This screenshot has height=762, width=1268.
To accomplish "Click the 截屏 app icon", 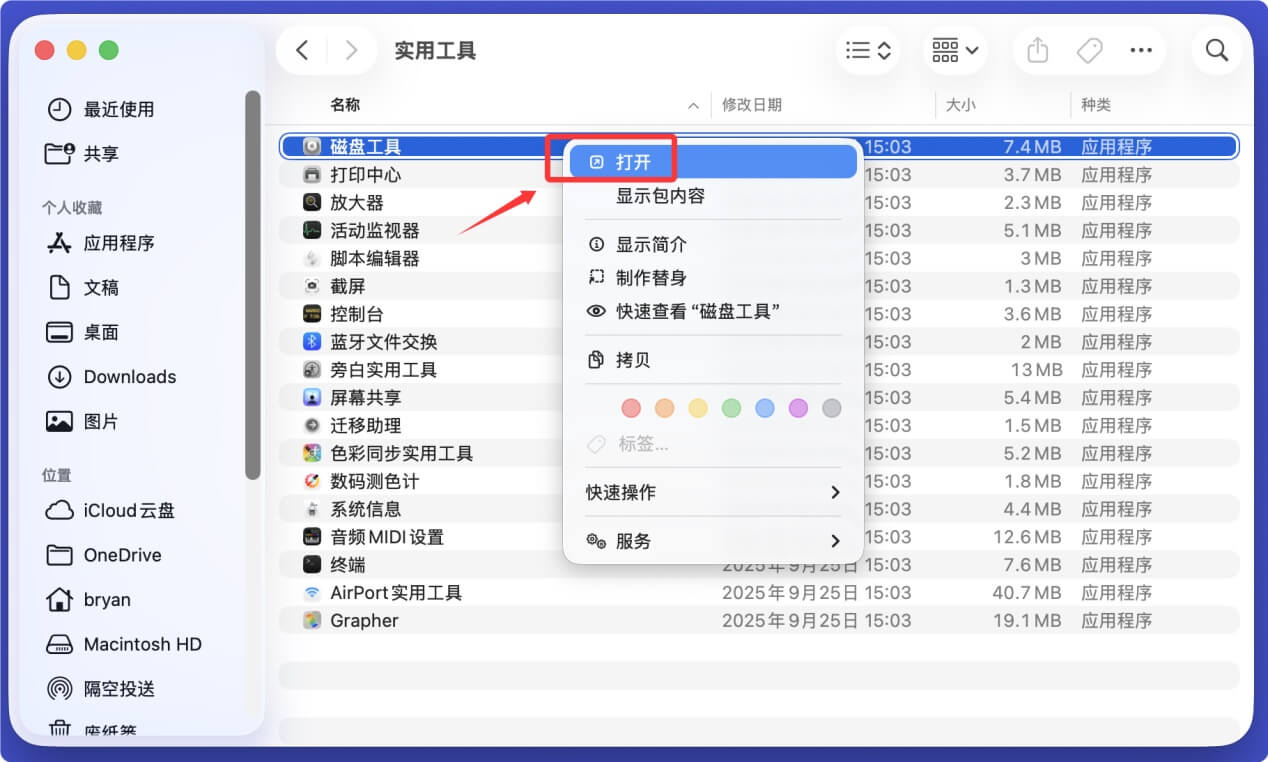I will (x=310, y=285).
